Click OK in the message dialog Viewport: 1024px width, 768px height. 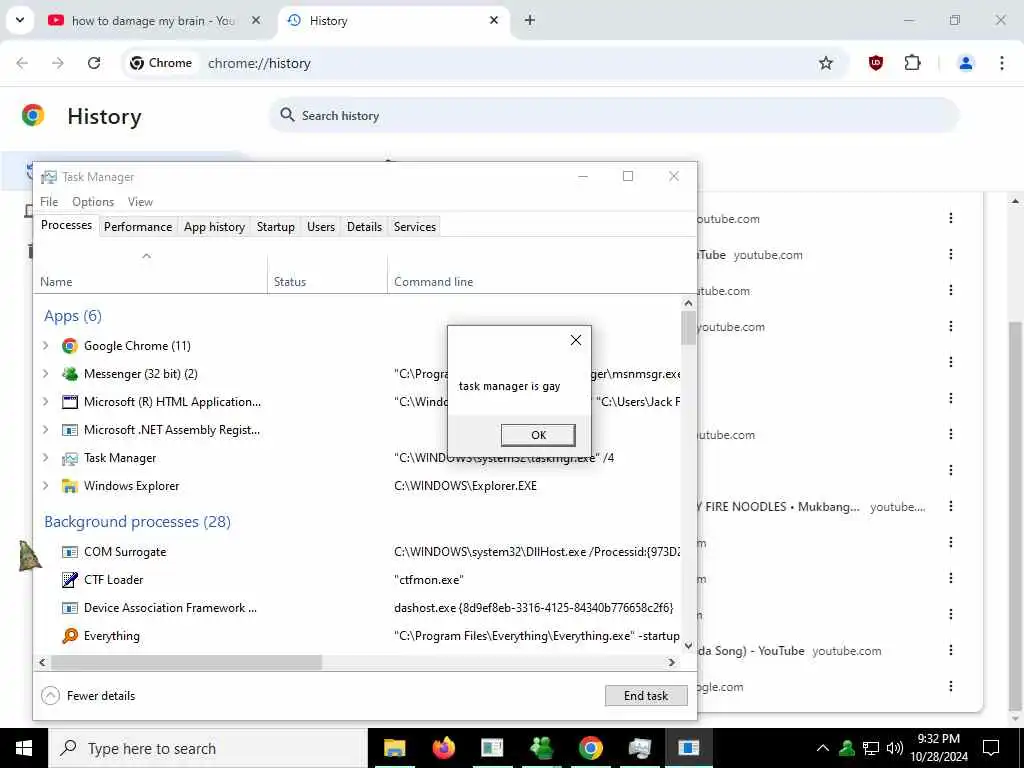tap(538, 435)
